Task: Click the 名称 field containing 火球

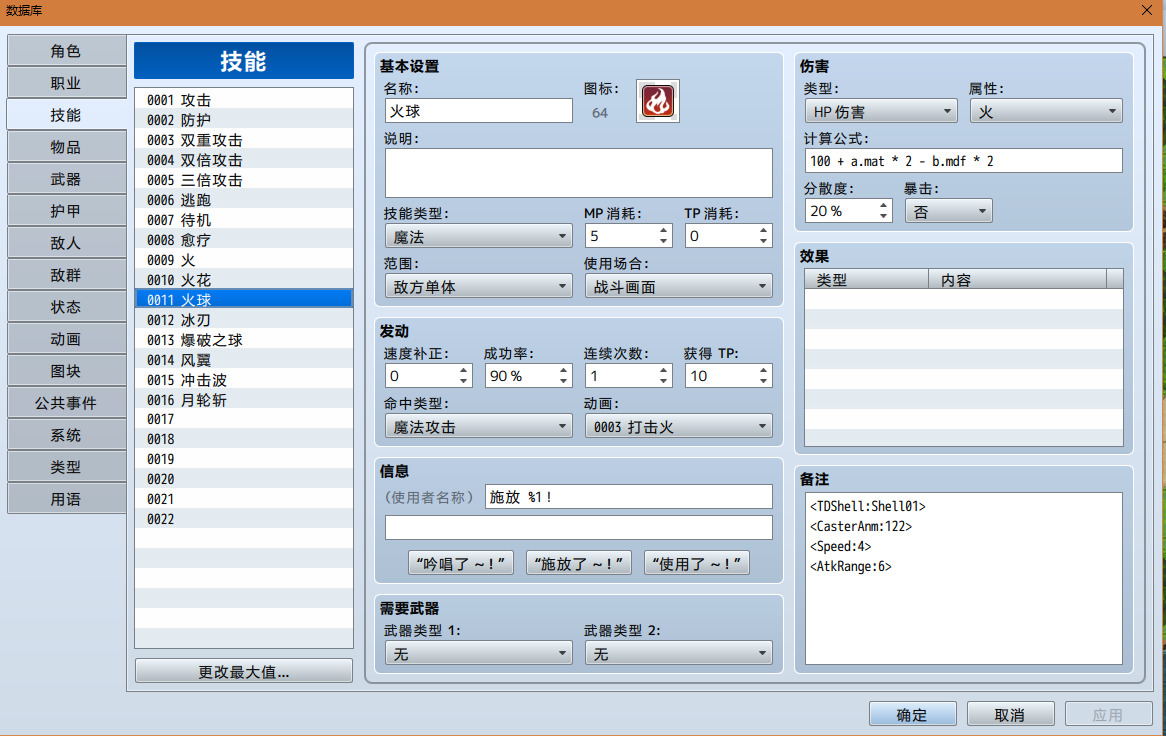Action: point(478,111)
